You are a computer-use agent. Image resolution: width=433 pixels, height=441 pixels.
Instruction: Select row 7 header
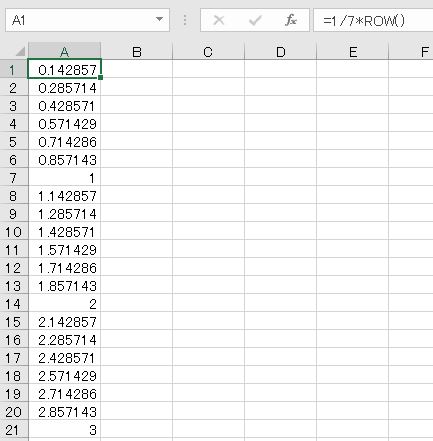pos(14,177)
